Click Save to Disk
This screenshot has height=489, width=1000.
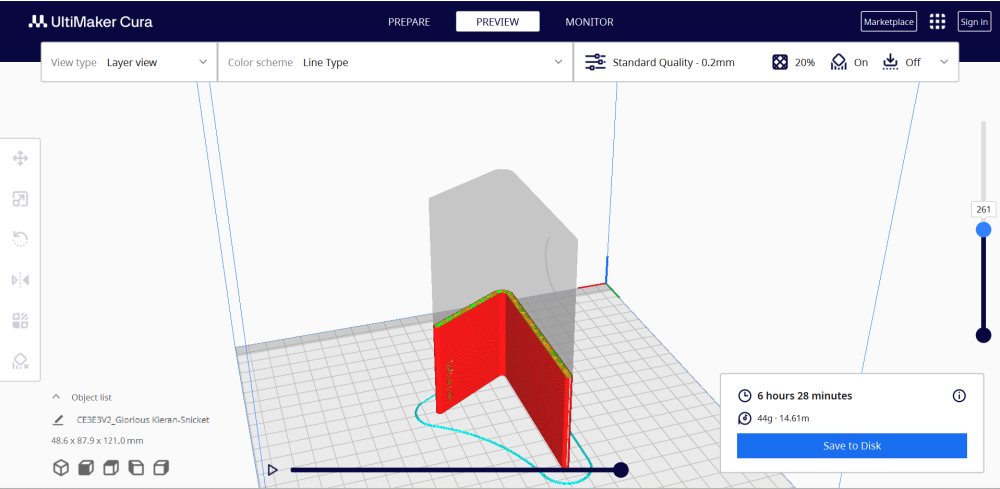click(x=851, y=446)
